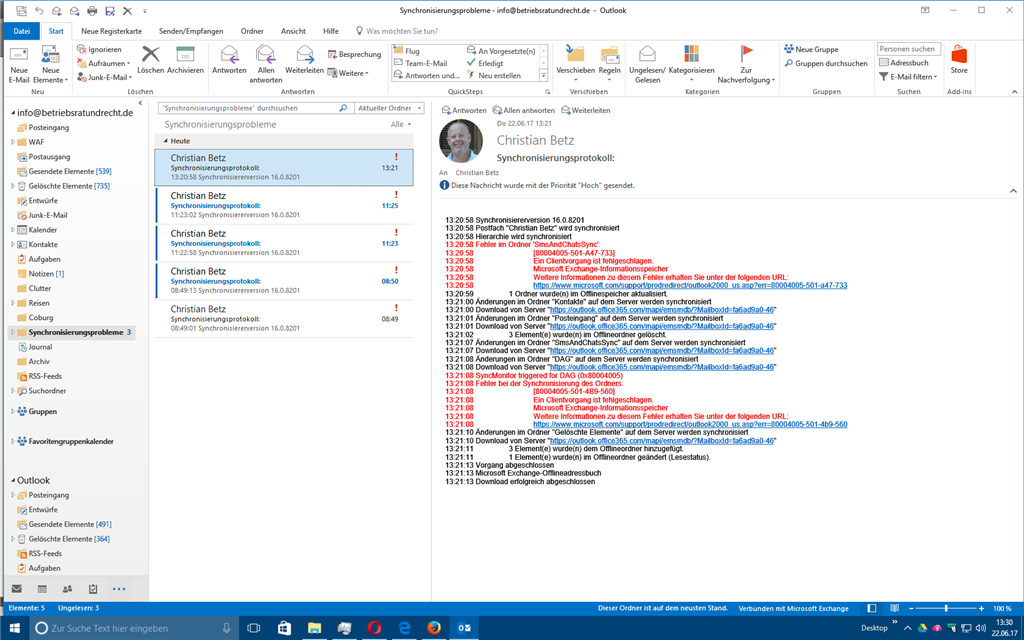Click the Windows Start button
This screenshot has height=640, width=1024.
point(14,628)
